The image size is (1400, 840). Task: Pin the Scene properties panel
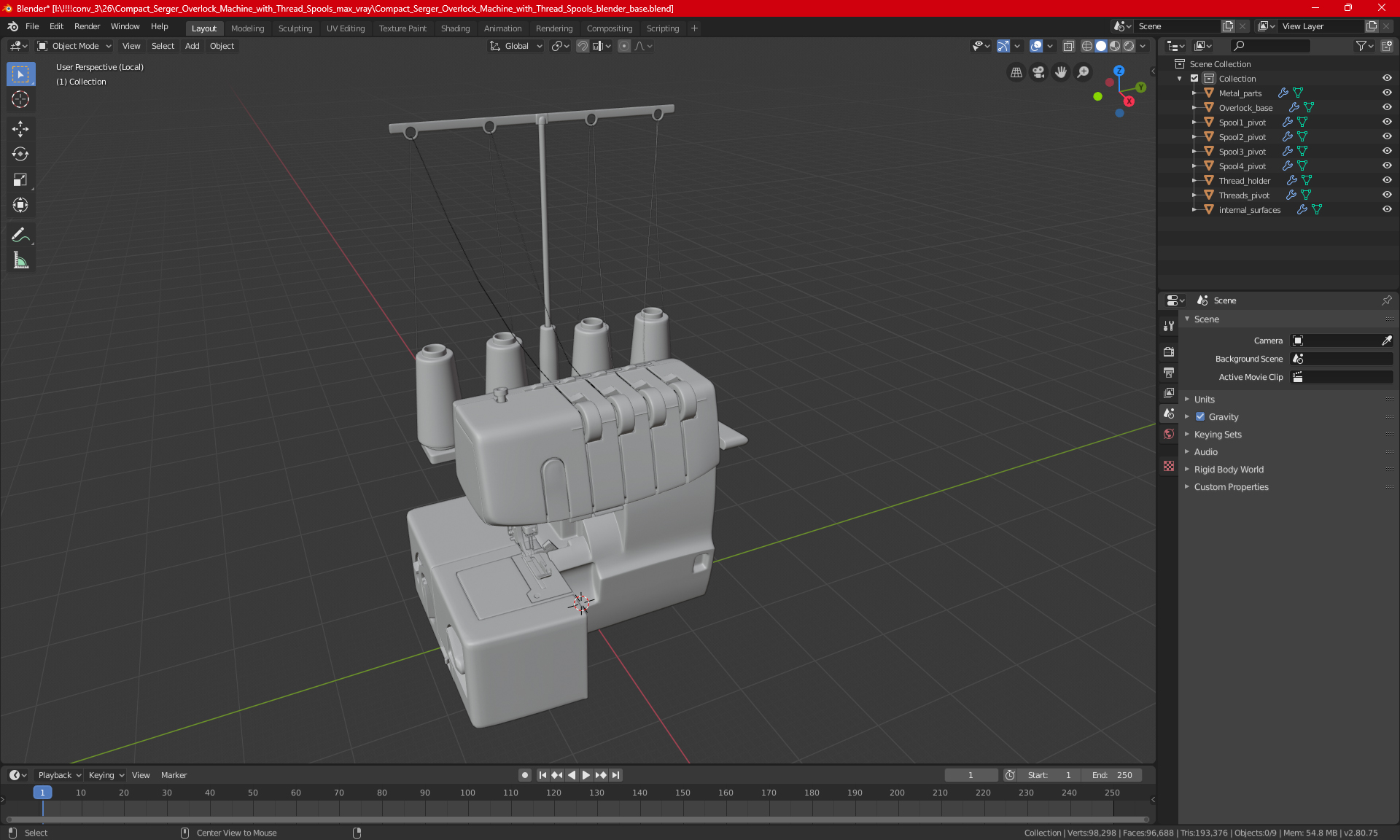[x=1386, y=300]
